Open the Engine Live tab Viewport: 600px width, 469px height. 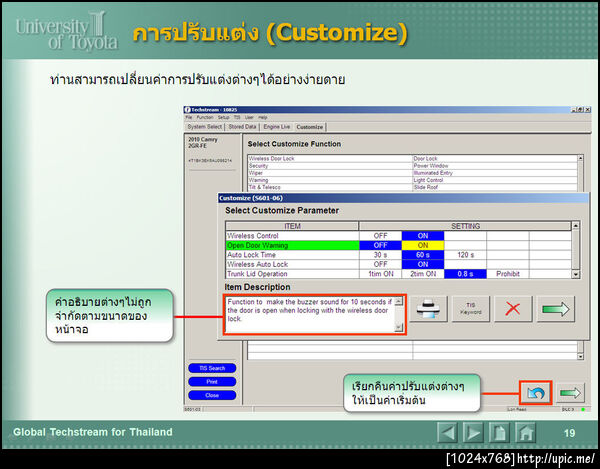coord(277,127)
